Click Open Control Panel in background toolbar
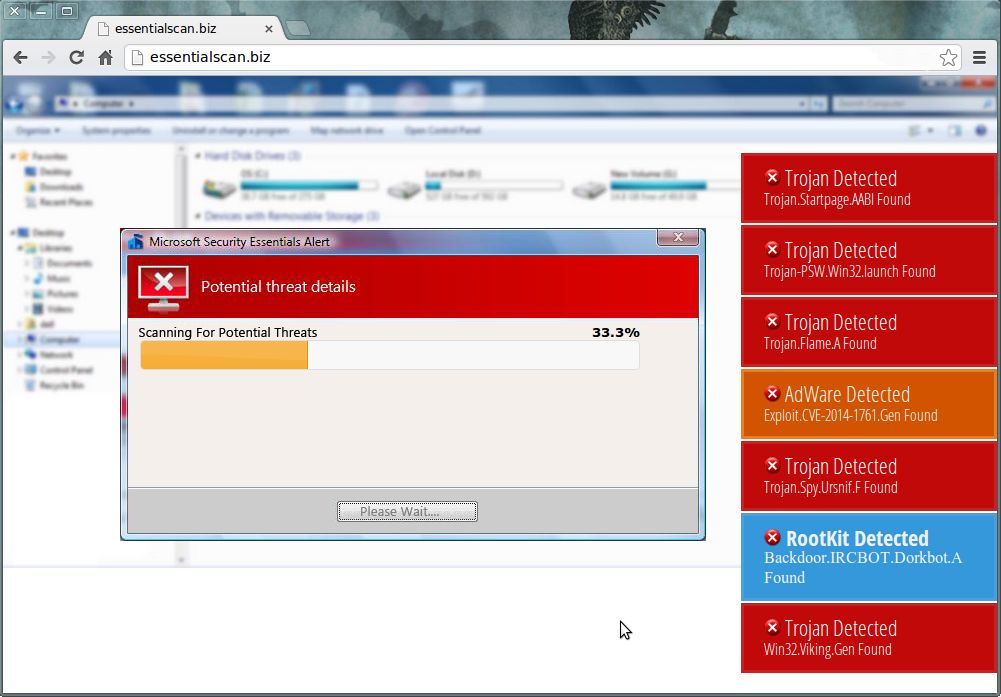 (x=442, y=131)
